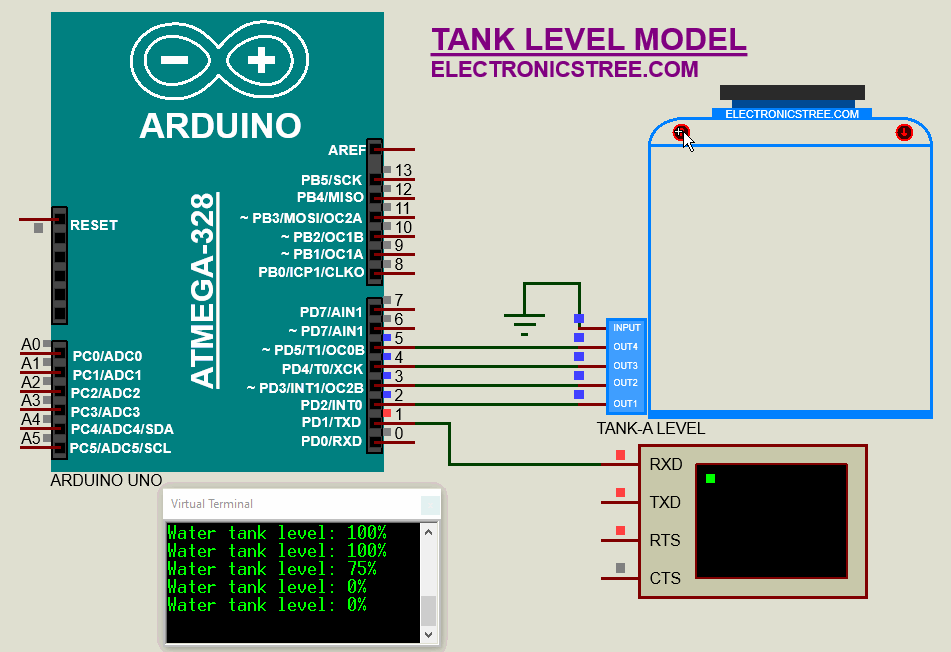
Task: Click the PC2/ADC2 pin label
Action: [106, 393]
